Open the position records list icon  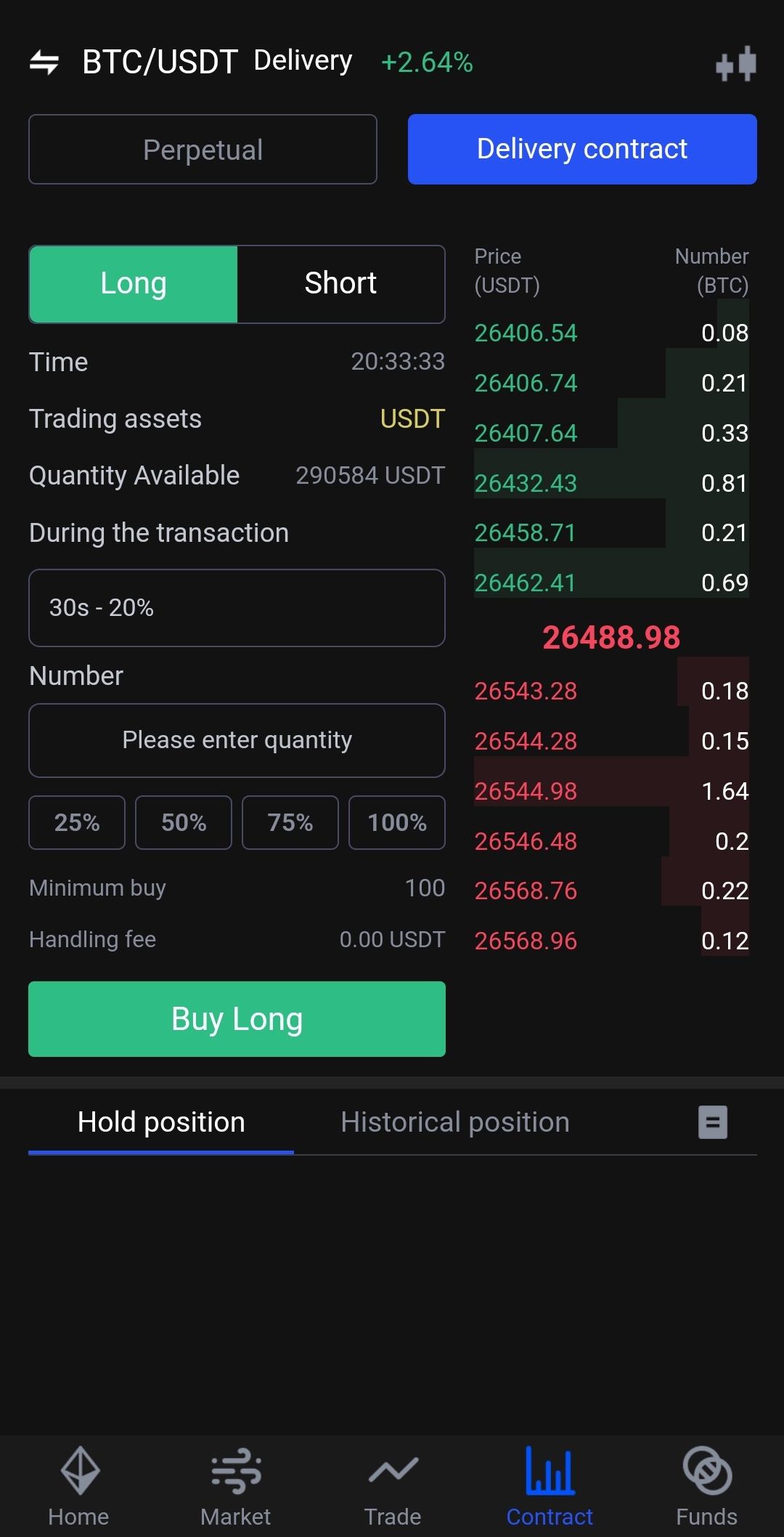click(712, 1122)
